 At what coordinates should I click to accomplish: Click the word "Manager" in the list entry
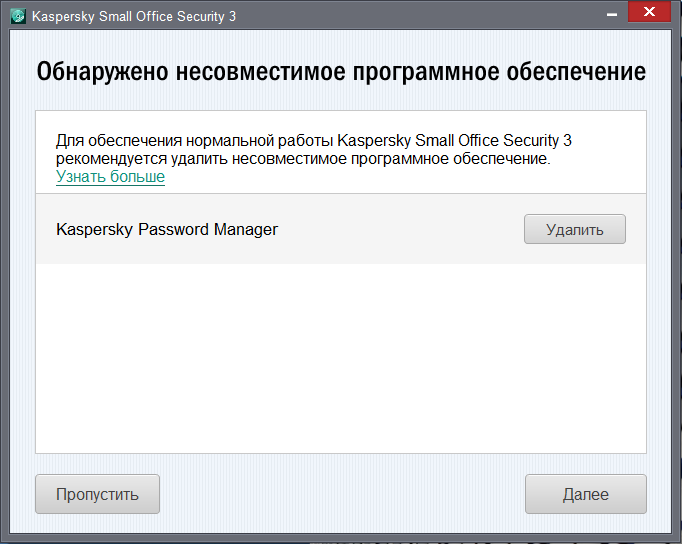click(x=245, y=229)
